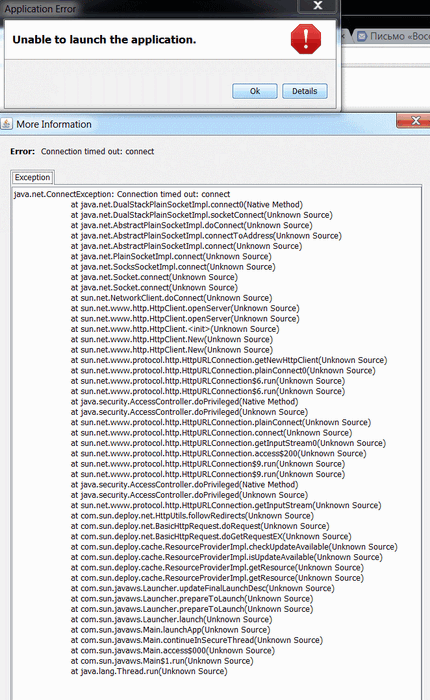Click the Error: Connection timed out message

click(x=82, y=151)
